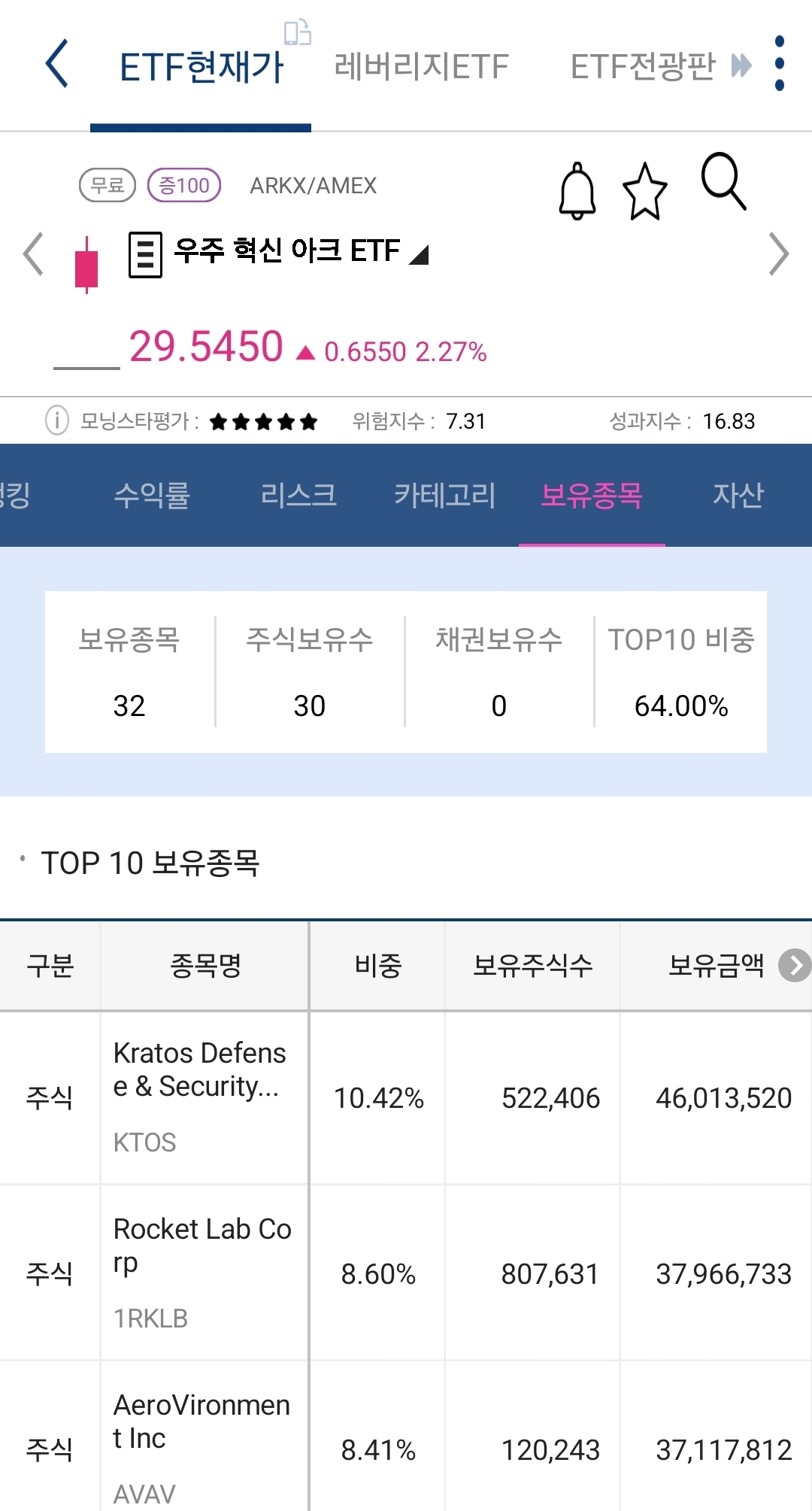Tap the 증100 badge

(185, 185)
